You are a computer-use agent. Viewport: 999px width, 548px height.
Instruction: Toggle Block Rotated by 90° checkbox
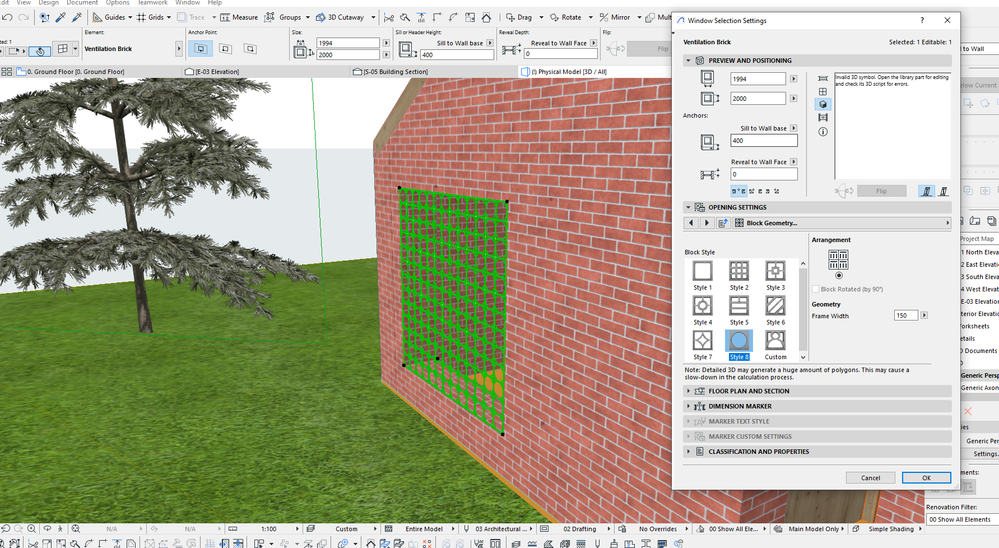[x=815, y=289]
